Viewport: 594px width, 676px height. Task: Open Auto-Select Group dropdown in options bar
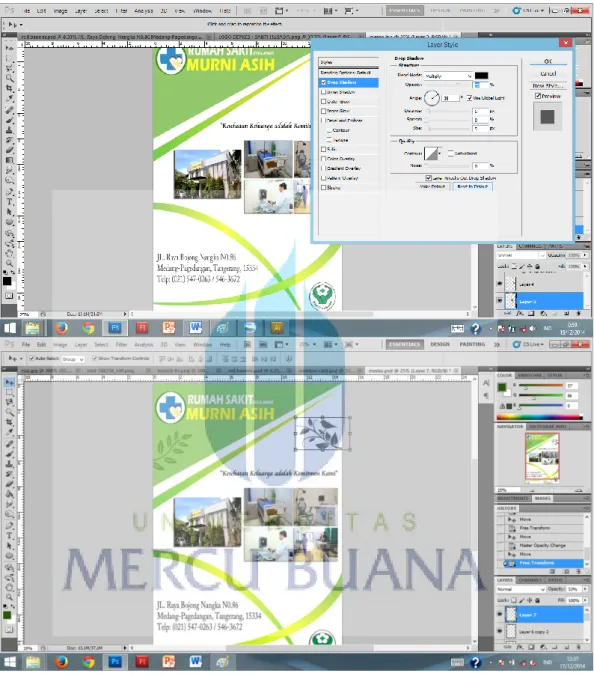click(72, 359)
